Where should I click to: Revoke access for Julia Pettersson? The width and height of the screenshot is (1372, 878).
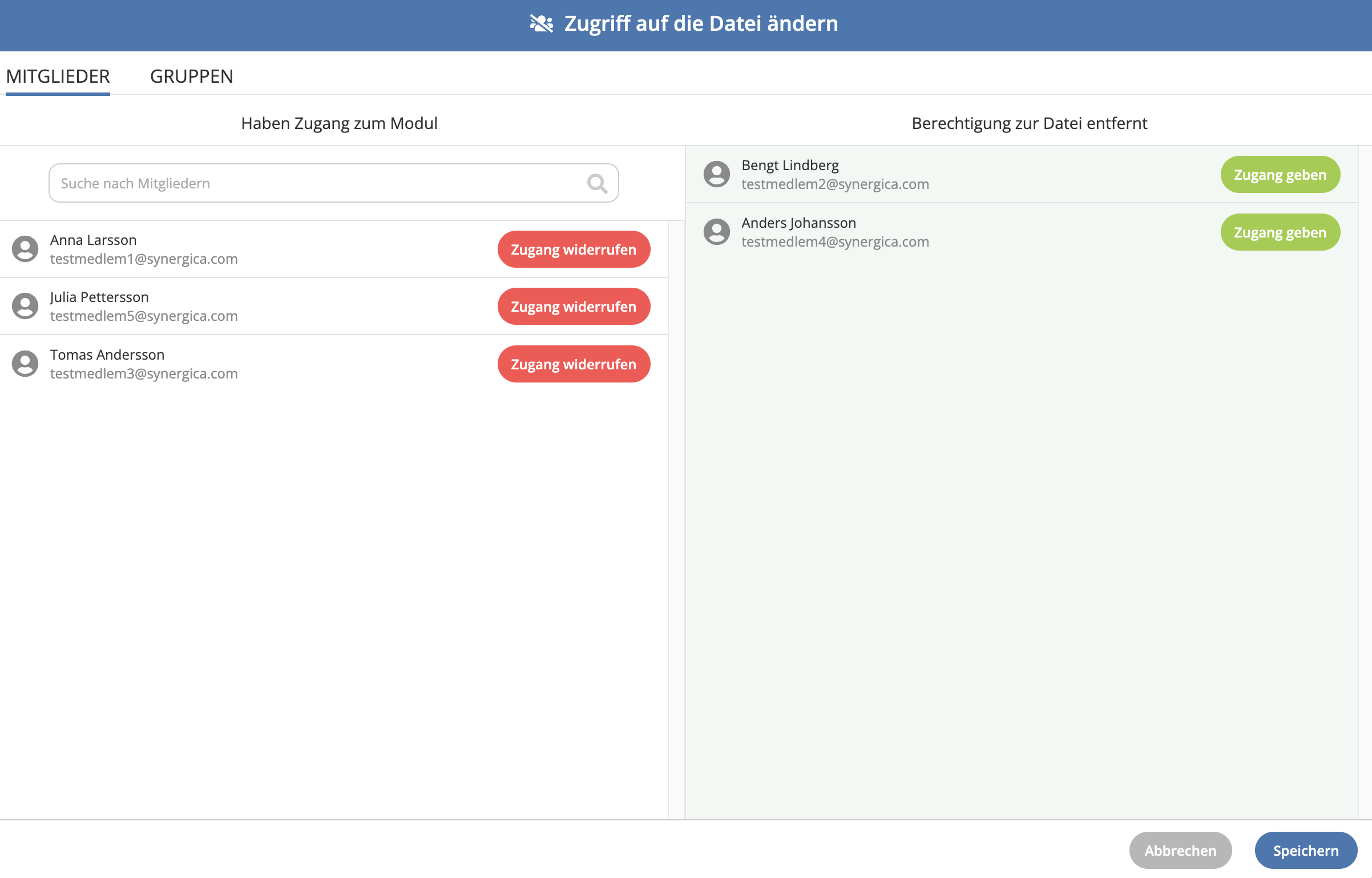point(574,307)
